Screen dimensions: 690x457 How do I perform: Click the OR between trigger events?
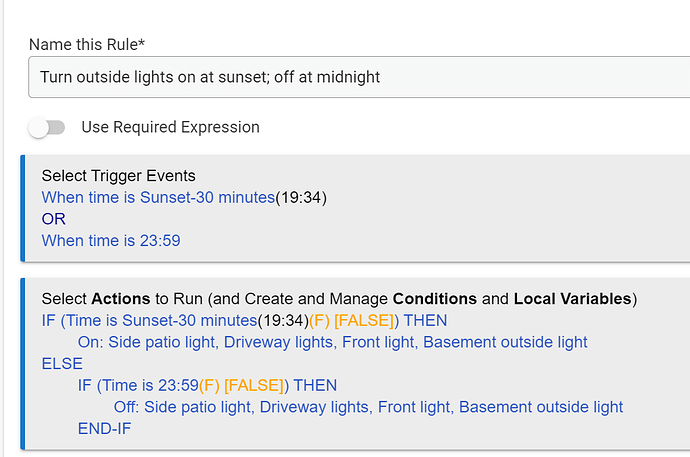(53, 218)
